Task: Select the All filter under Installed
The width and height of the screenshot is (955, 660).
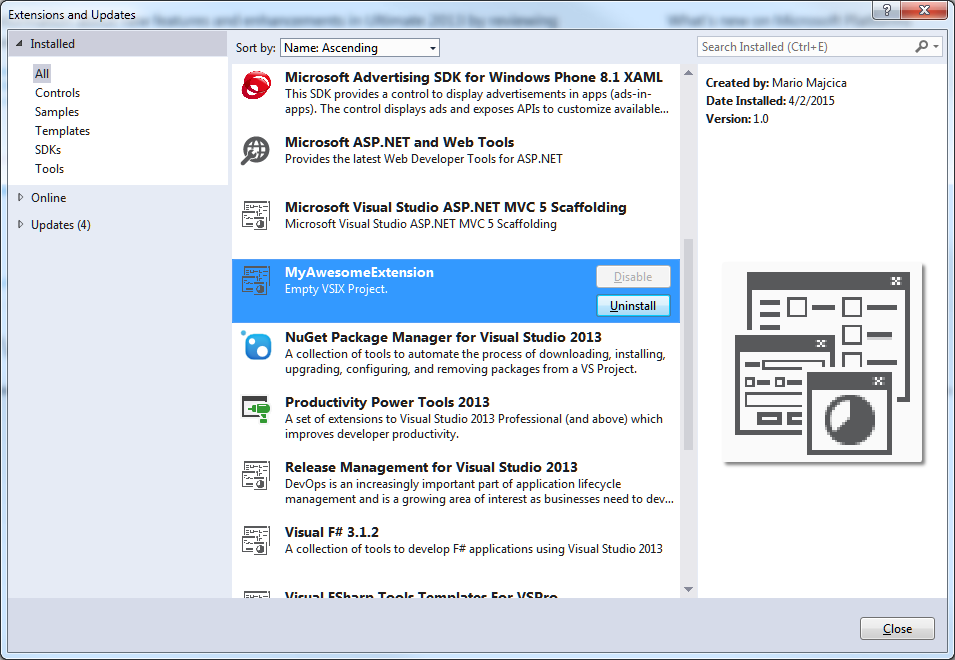Action: pyautogui.click(x=42, y=74)
